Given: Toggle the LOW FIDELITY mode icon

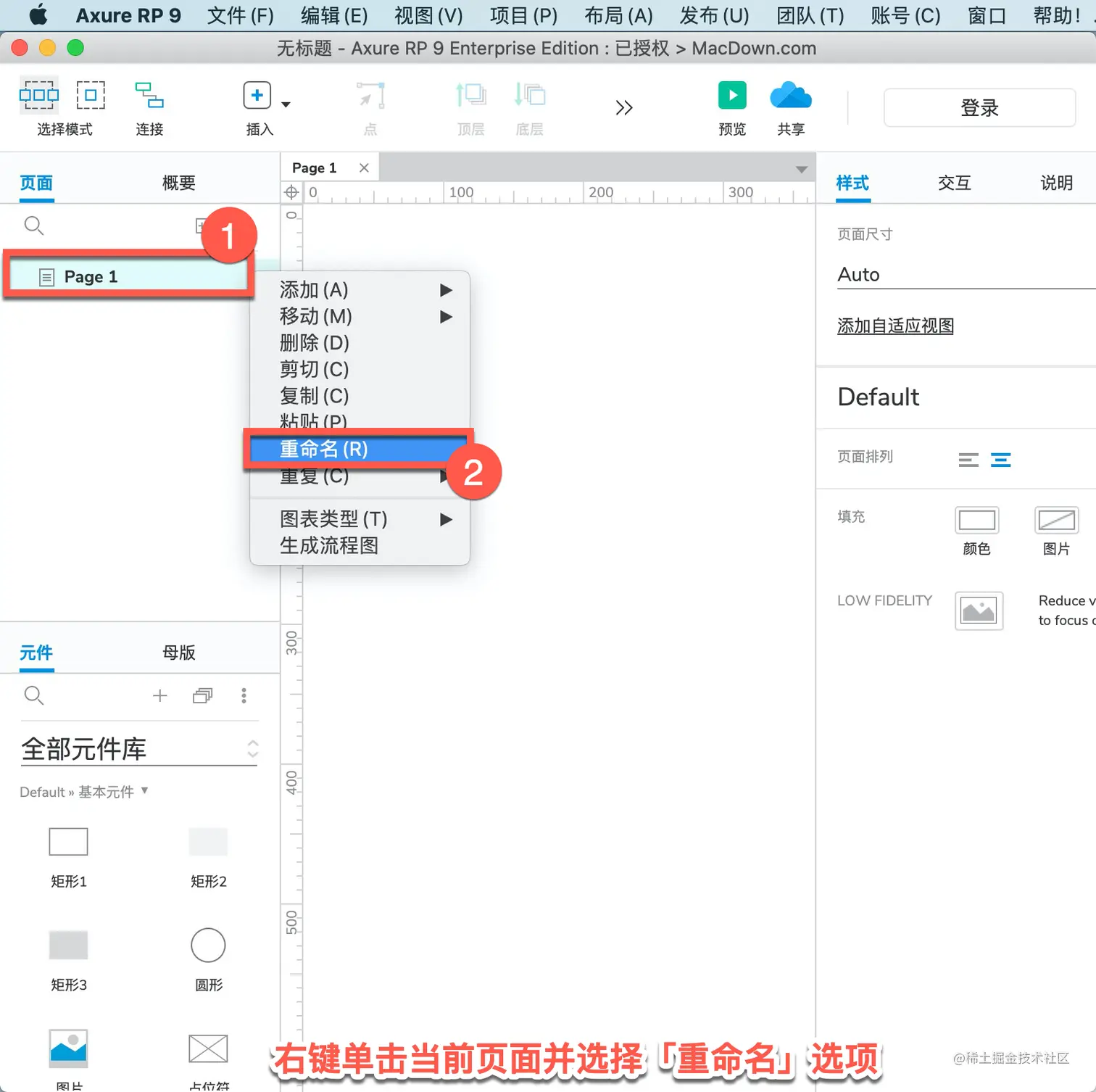Looking at the screenshot, I should (979, 611).
